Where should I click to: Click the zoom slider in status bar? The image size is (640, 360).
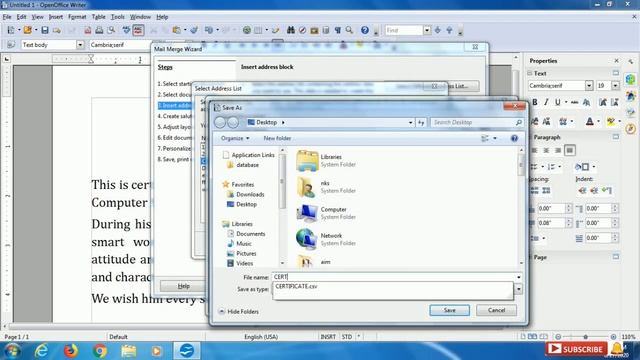586,337
